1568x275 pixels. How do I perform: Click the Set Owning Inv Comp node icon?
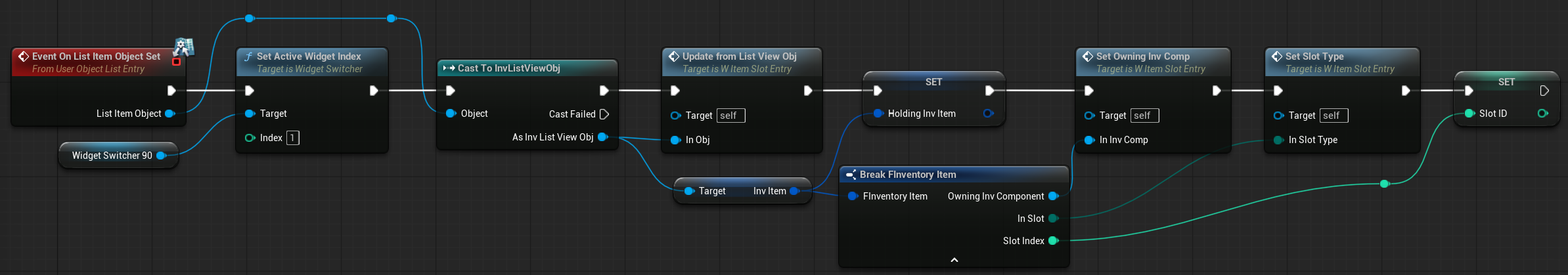1088,56
